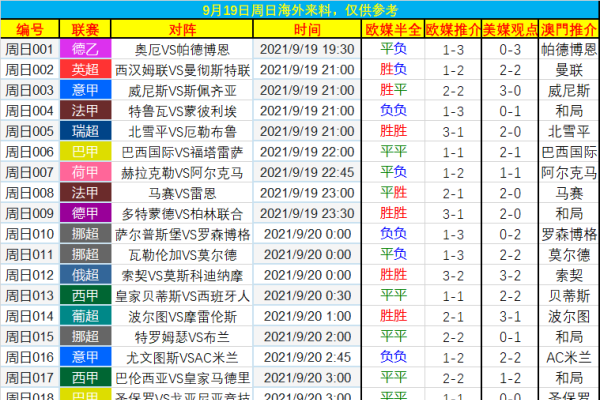
Task: Select score 3-0 in the 周日003 row
Action: (x=510, y=90)
